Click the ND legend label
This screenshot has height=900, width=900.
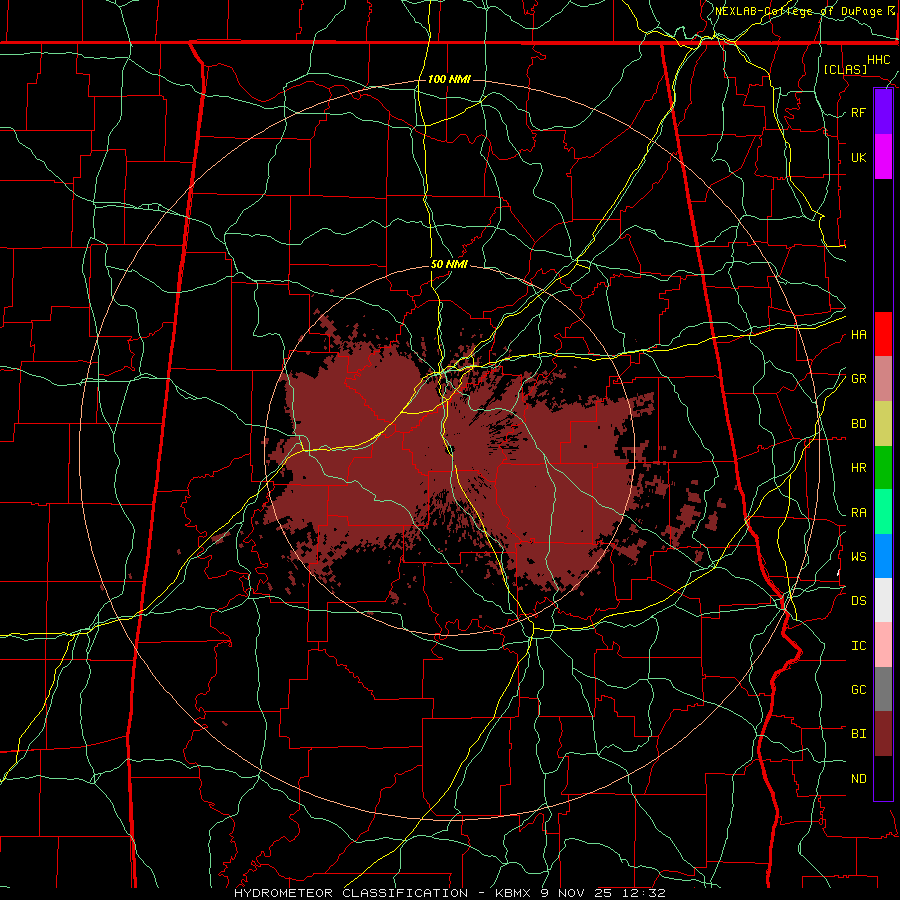[x=858, y=778]
